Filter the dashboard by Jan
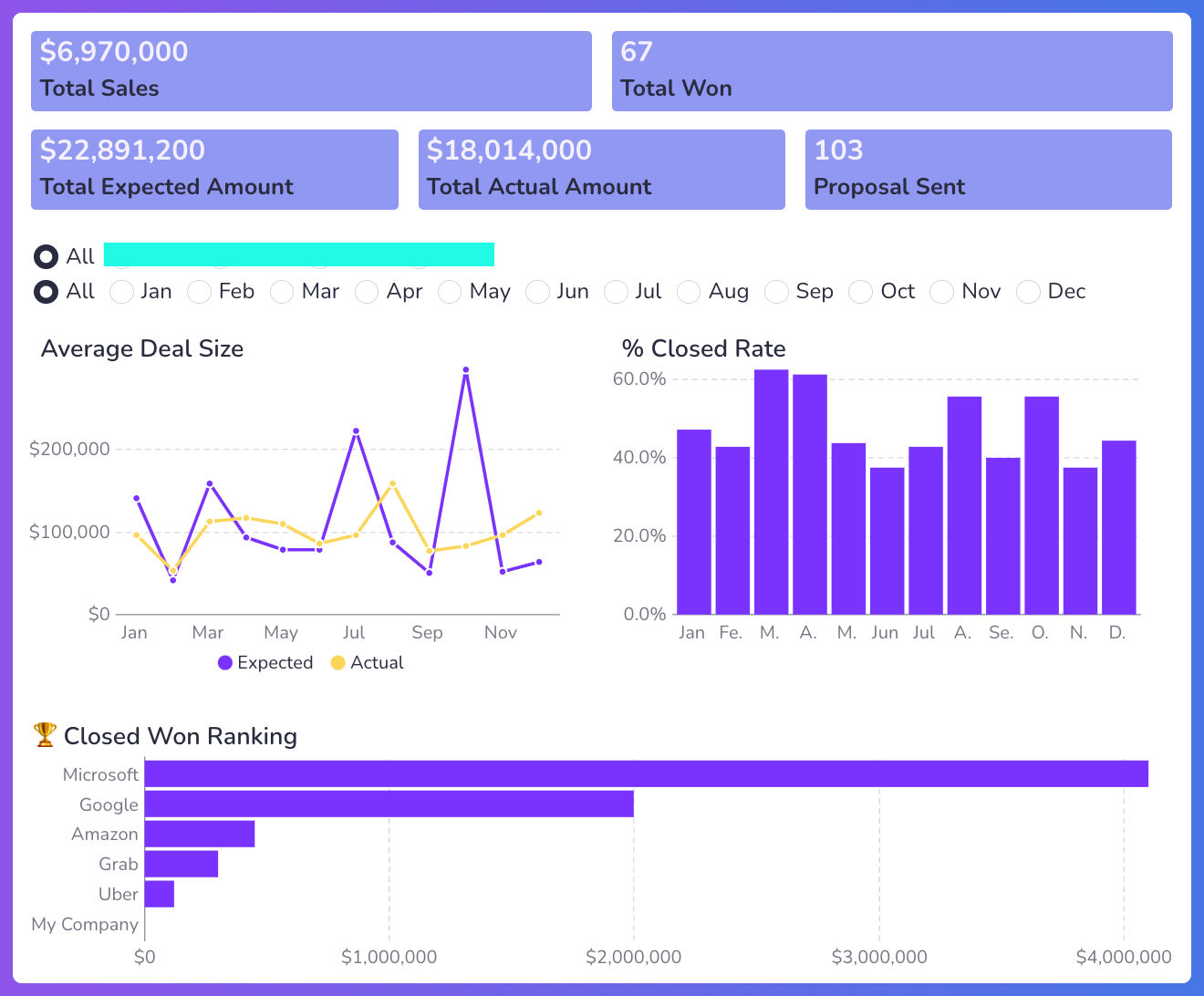Viewport: 1204px width, 996px height. pos(121,292)
